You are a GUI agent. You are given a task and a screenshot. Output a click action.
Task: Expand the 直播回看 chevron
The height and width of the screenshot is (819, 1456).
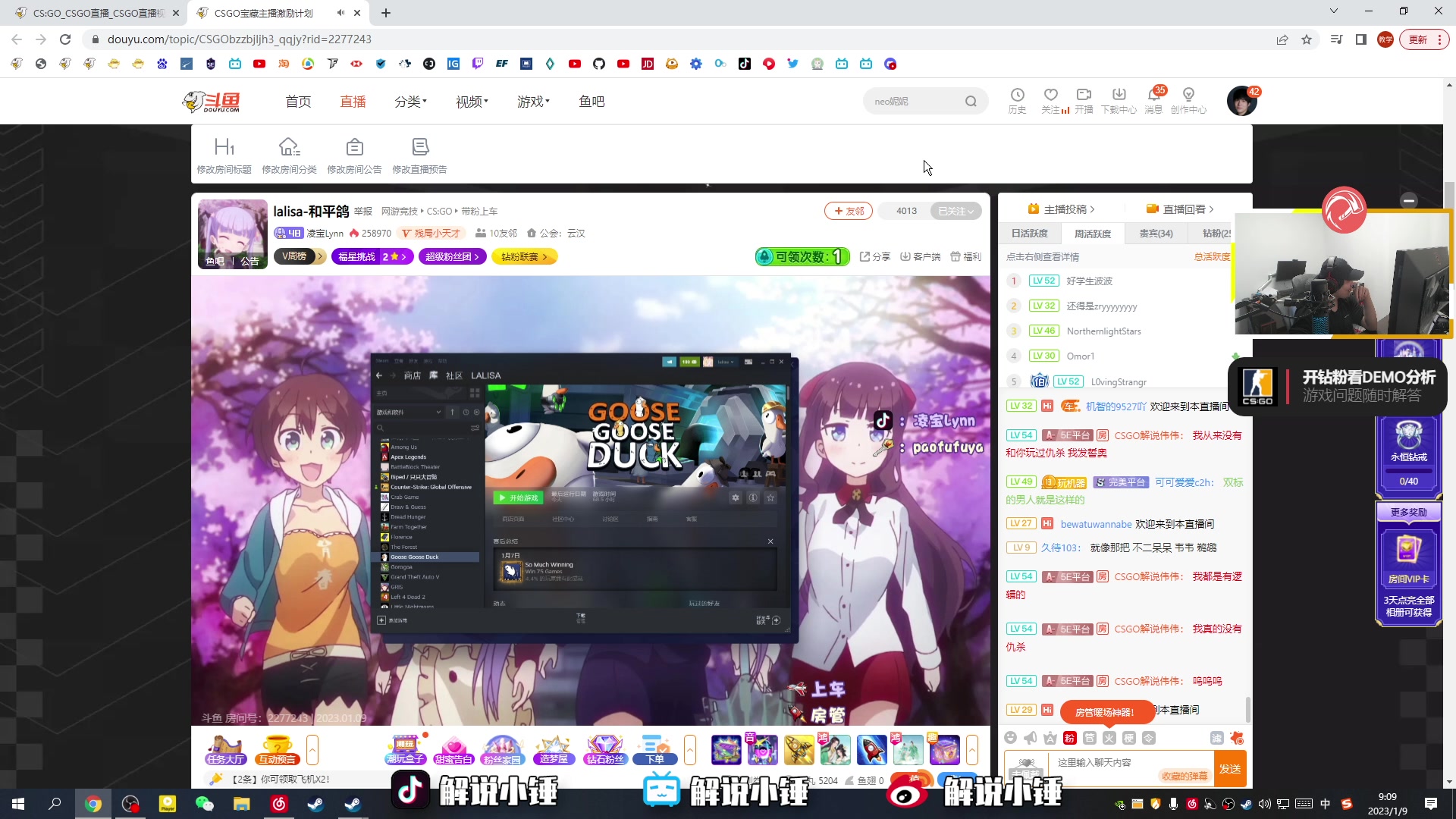click(1211, 209)
